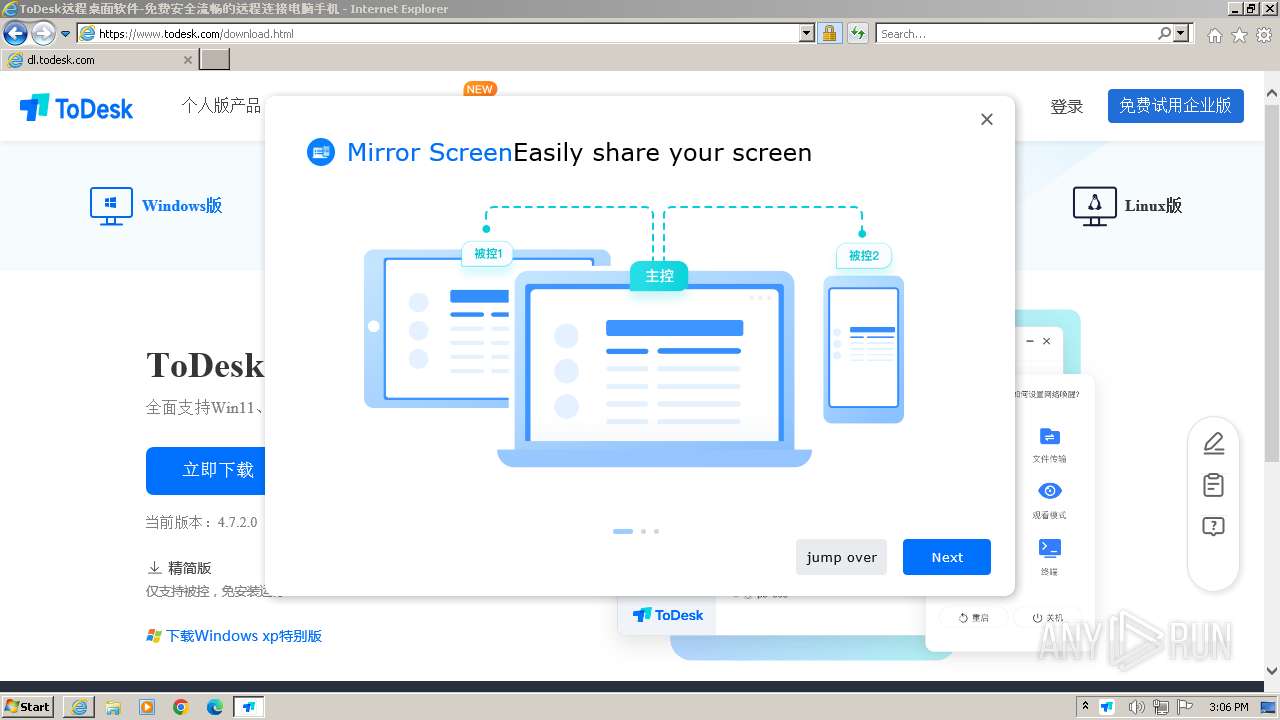Click the ToDesk logo in the header
The width and height of the screenshot is (1280, 720).
[x=76, y=107]
